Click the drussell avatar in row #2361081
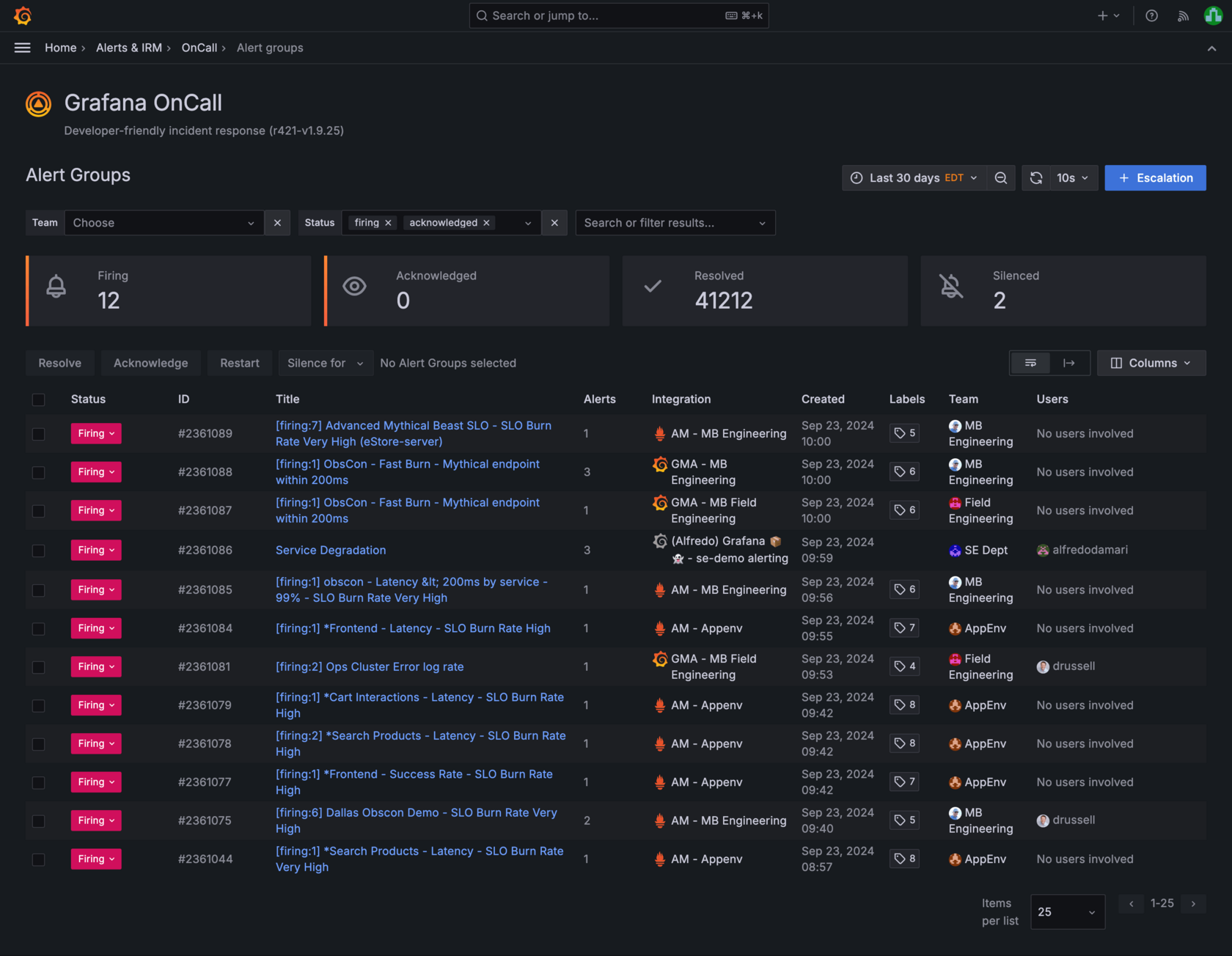The height and width of the screenshot is (956, 1232). coord(1043,667)
